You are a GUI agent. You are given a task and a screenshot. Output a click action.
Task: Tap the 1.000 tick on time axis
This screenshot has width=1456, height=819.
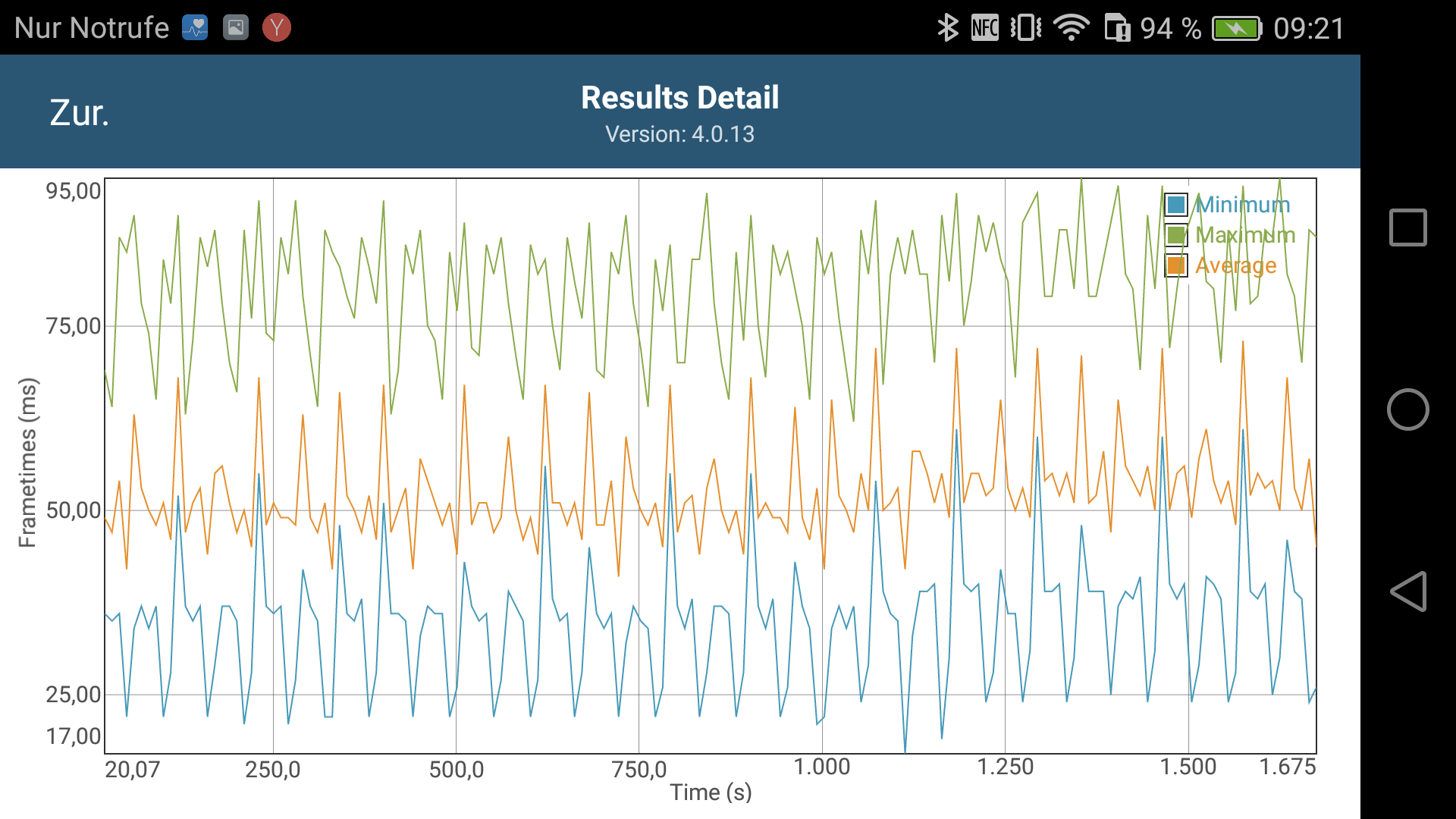pos(822,767)
